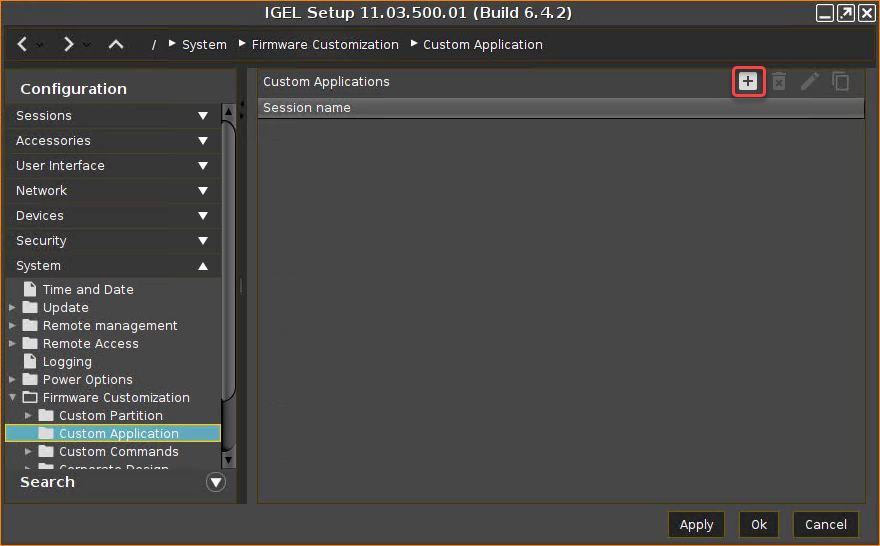The image size is (880, 546).
Task: Navigate back with the left arrow
Action: [x=23, y=44]
